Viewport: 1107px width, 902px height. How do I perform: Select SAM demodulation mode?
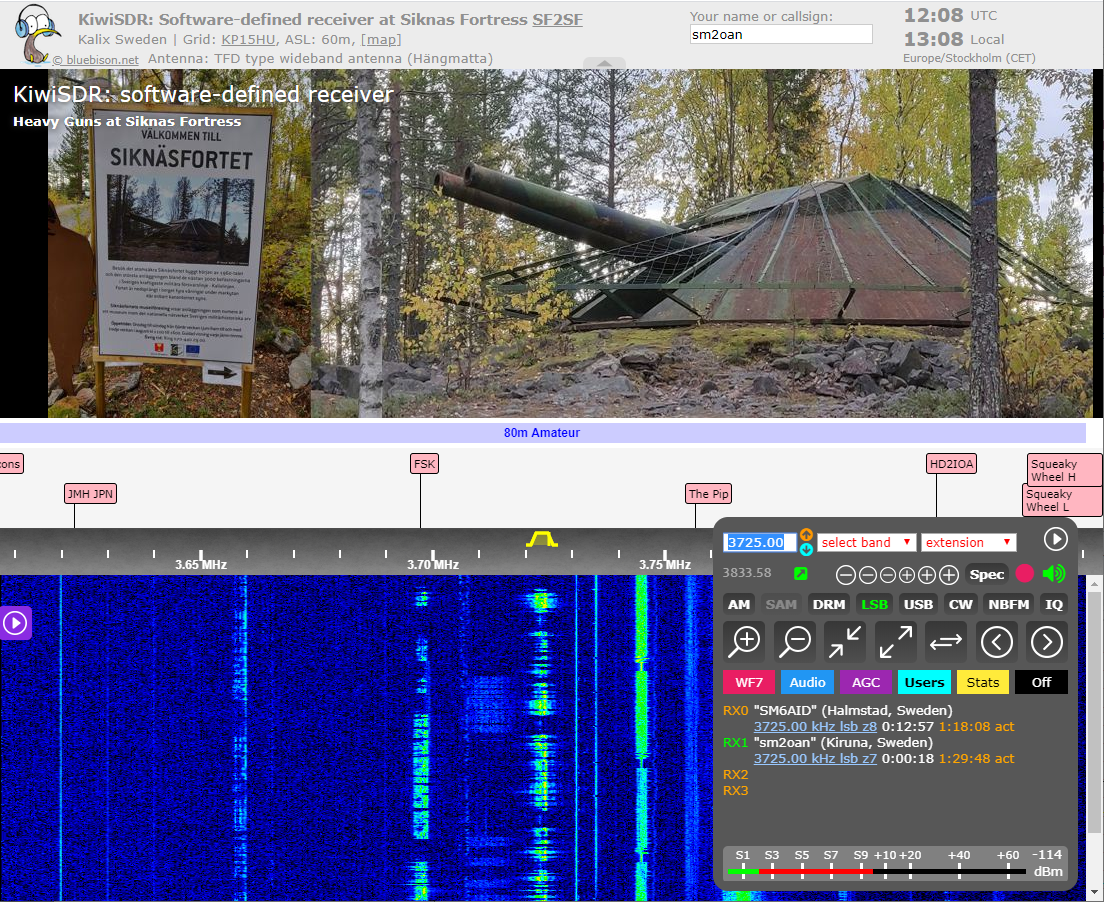[781, 604]
